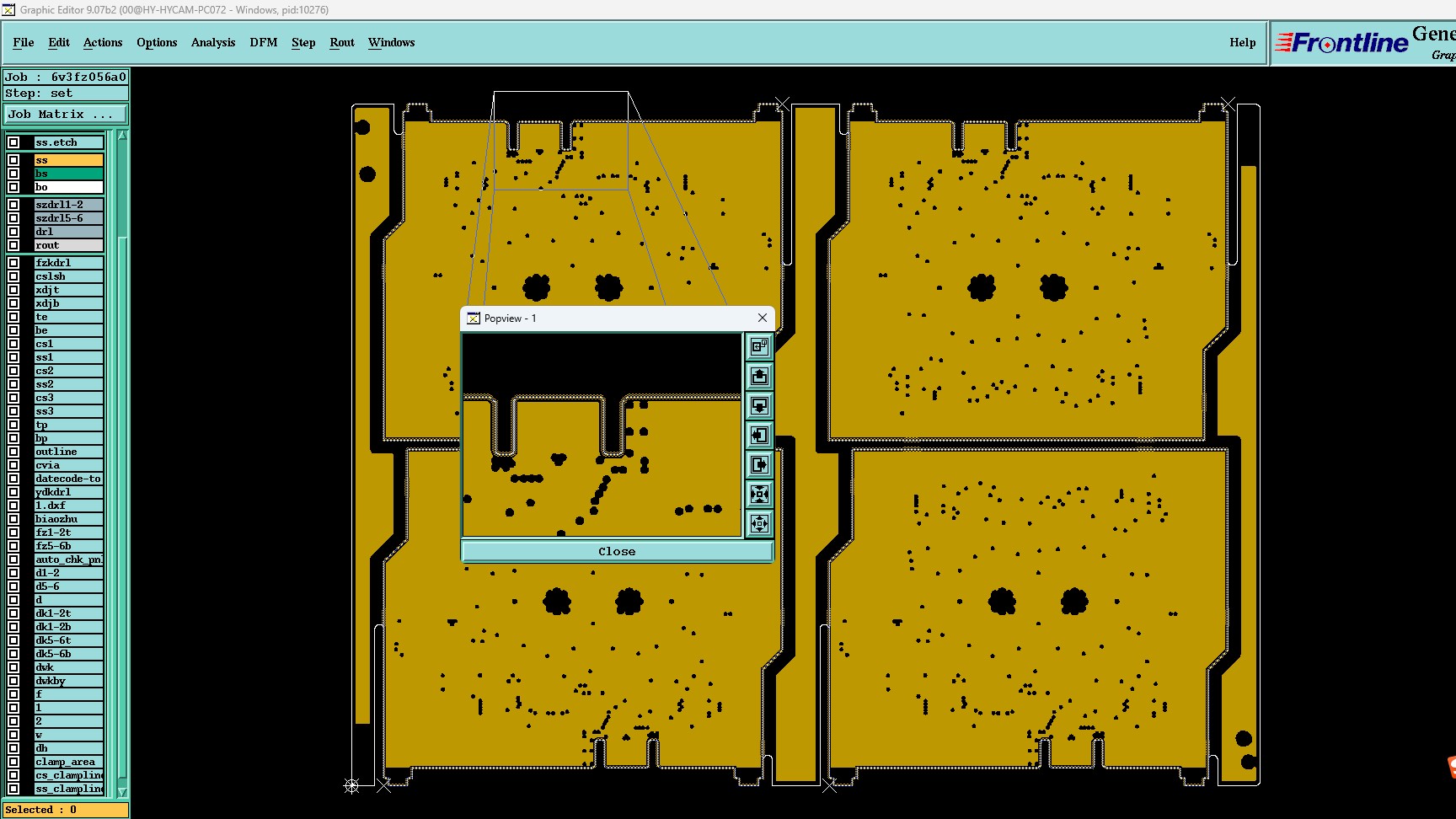
Task: Click the pan left icon in Popview
Action: click(x=759, y=435)
